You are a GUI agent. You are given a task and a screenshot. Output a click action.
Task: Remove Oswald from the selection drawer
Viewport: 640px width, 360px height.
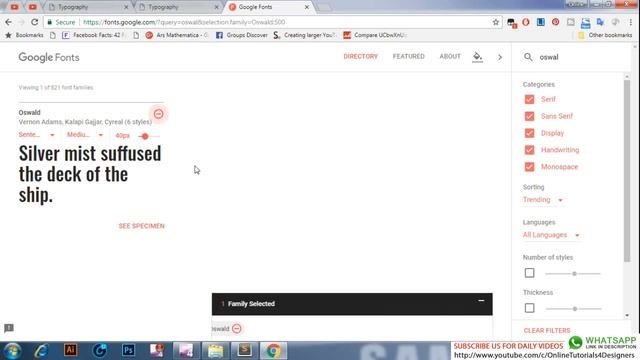coord(236,329)
